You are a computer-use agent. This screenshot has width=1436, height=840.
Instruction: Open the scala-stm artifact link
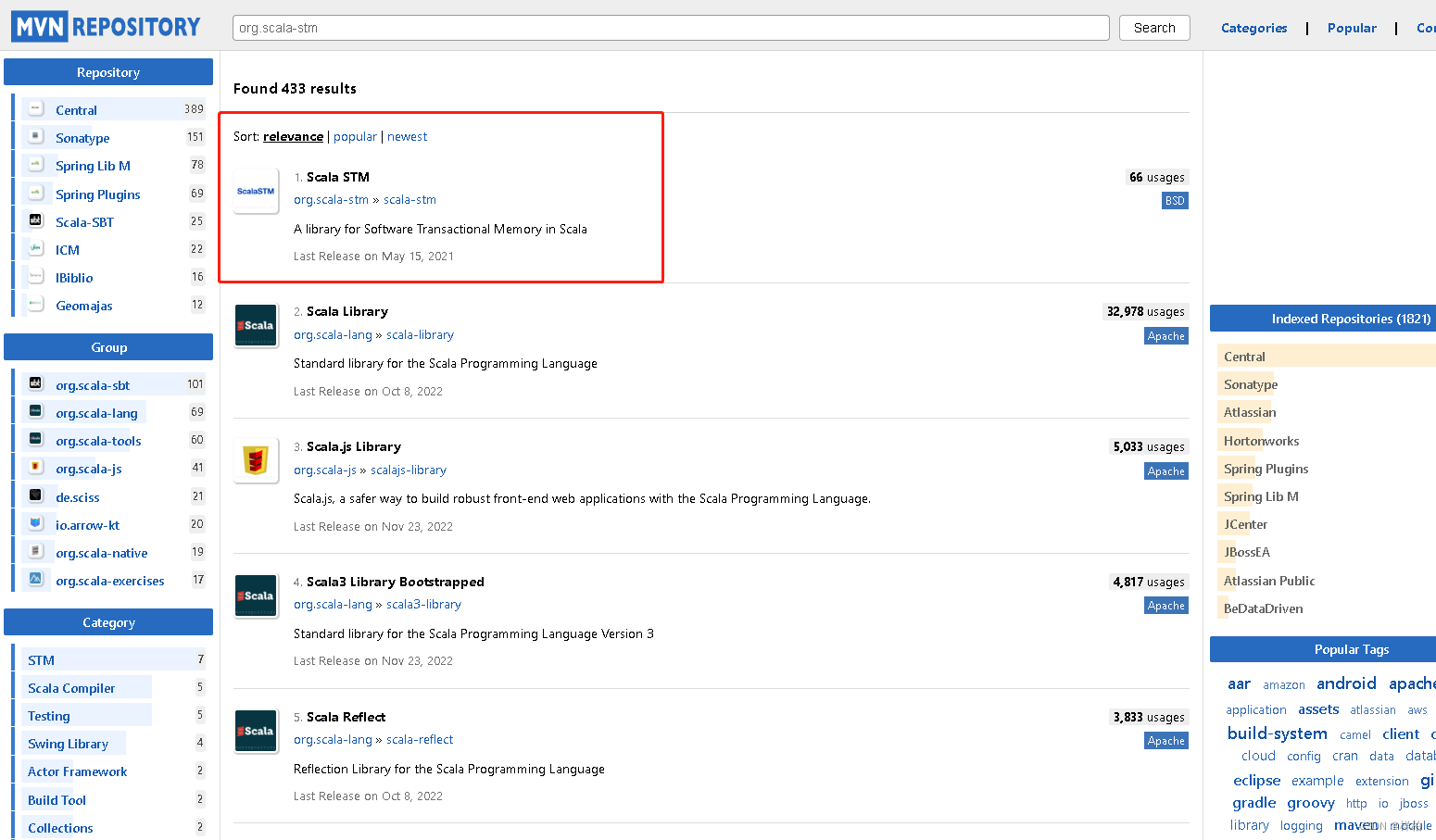point(409,199)
